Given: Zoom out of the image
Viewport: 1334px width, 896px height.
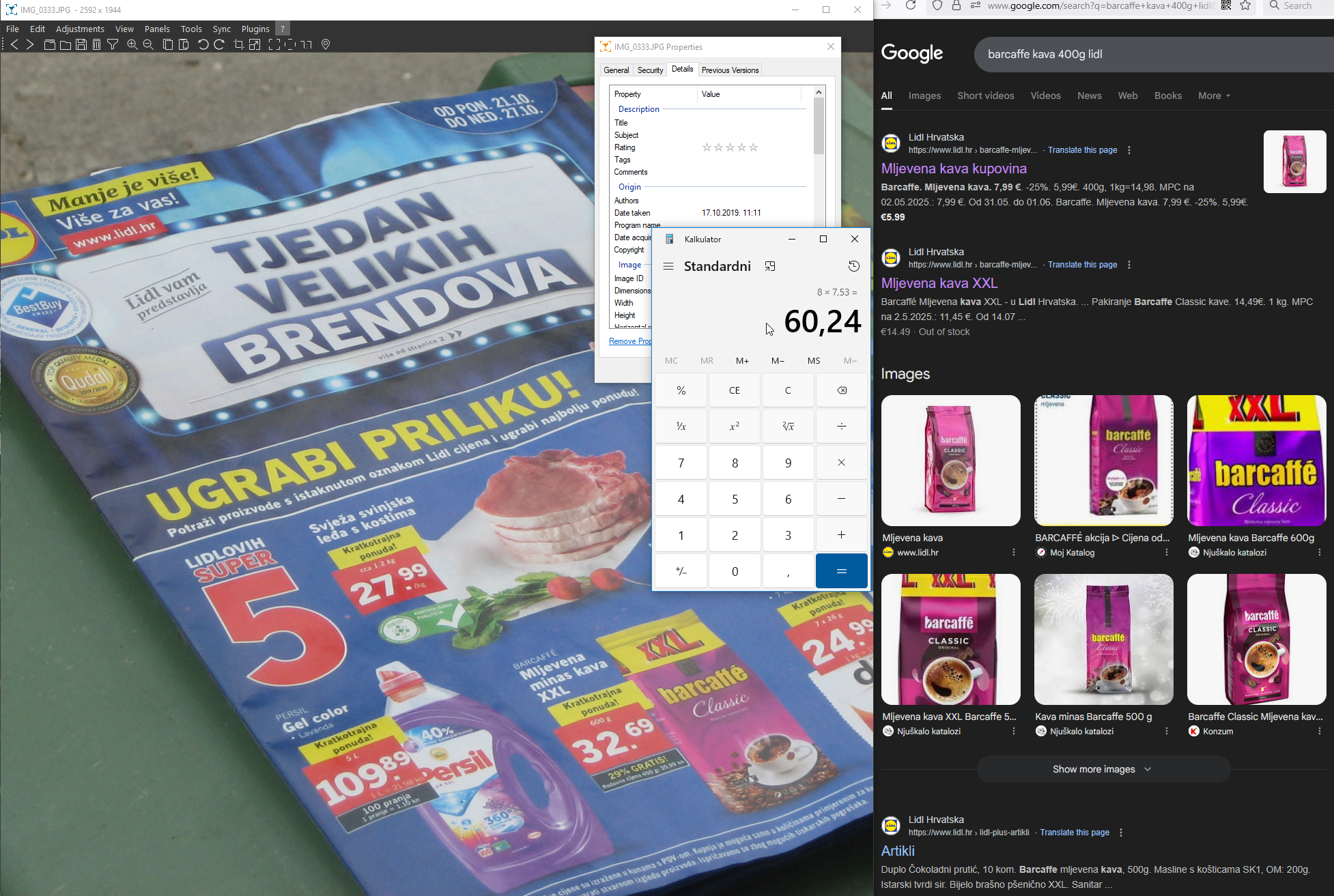Looking at the screenshot, I should 148,44.
